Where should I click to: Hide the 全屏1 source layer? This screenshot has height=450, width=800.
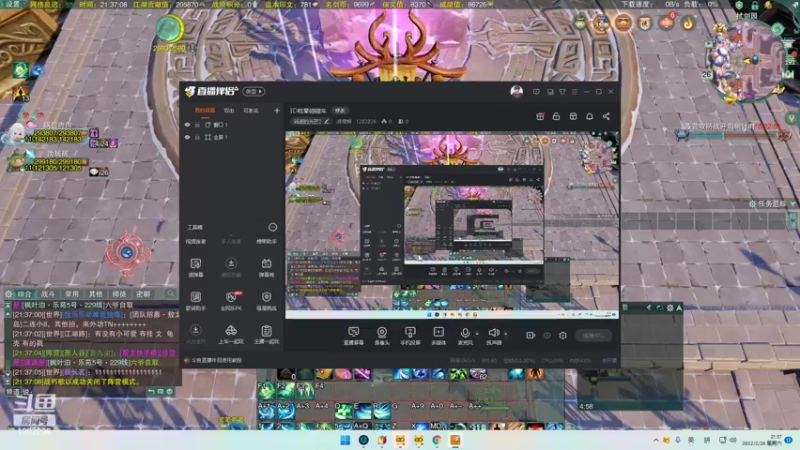tap(187, 137)
